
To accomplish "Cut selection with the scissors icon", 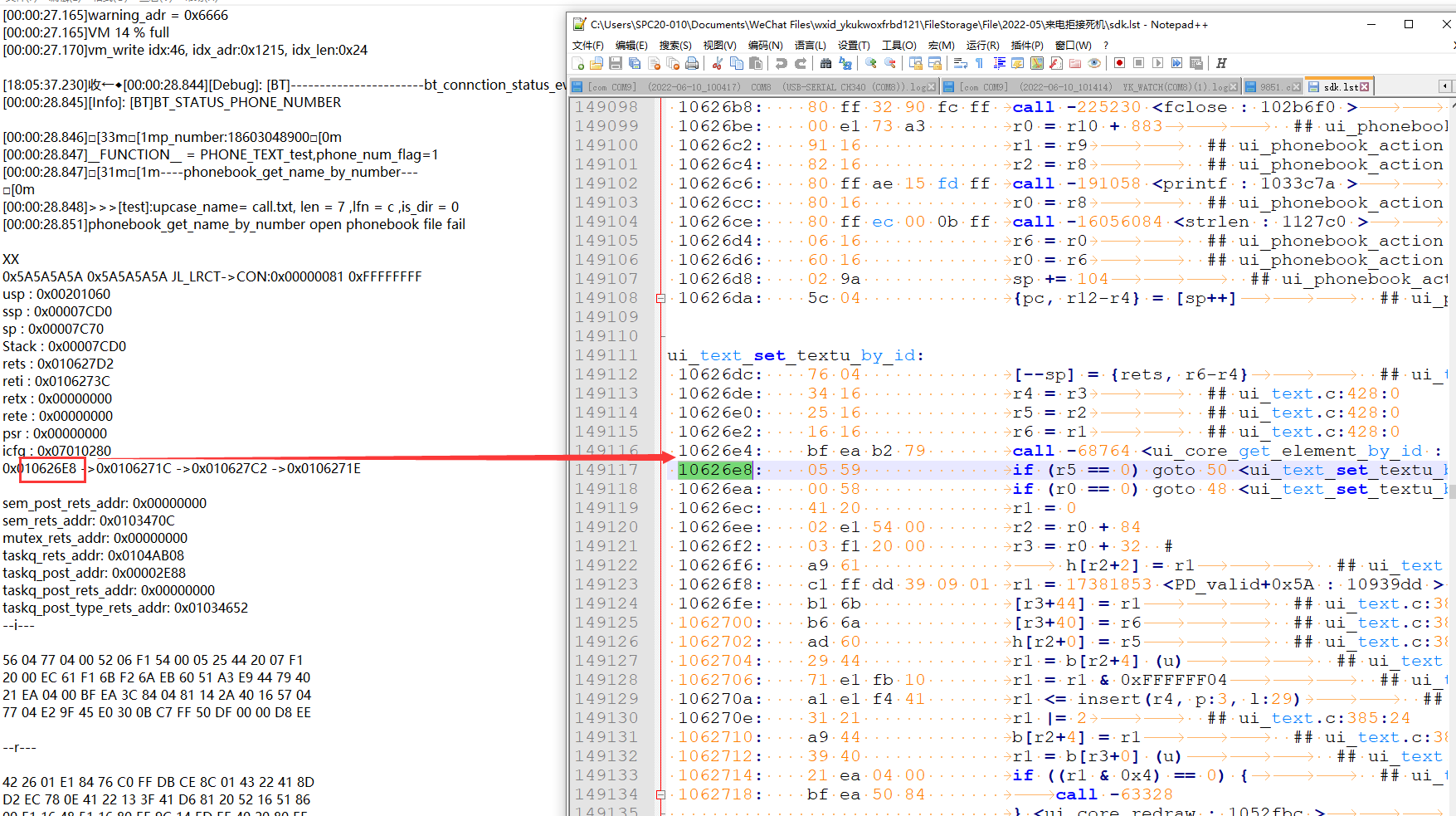I will pyautogui.click(x=718, y=63).
